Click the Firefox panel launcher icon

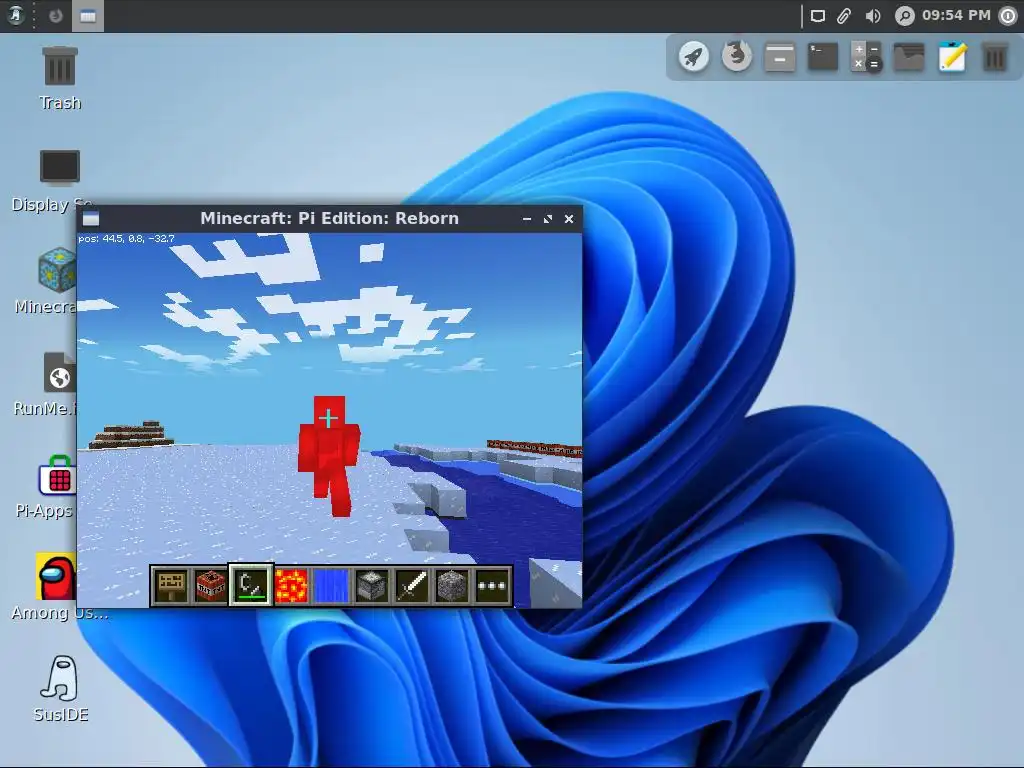(56, 16)
